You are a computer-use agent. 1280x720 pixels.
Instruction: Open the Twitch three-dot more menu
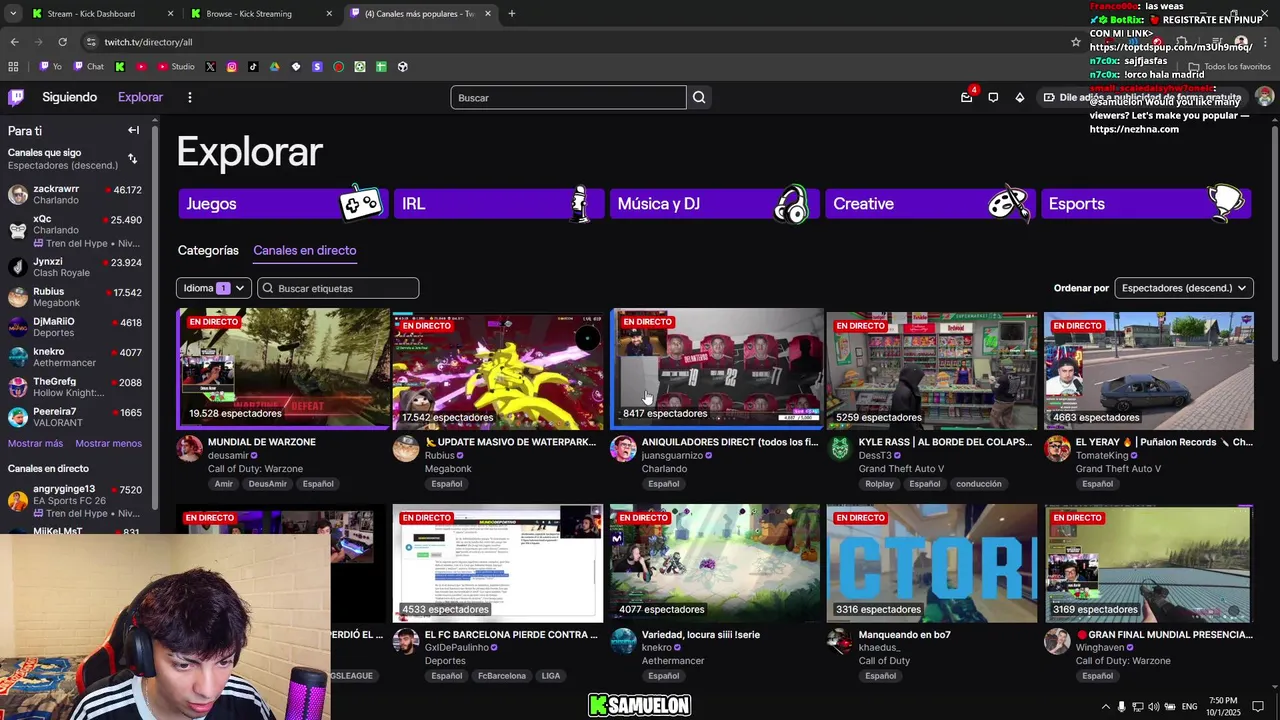tap(189, 97)
